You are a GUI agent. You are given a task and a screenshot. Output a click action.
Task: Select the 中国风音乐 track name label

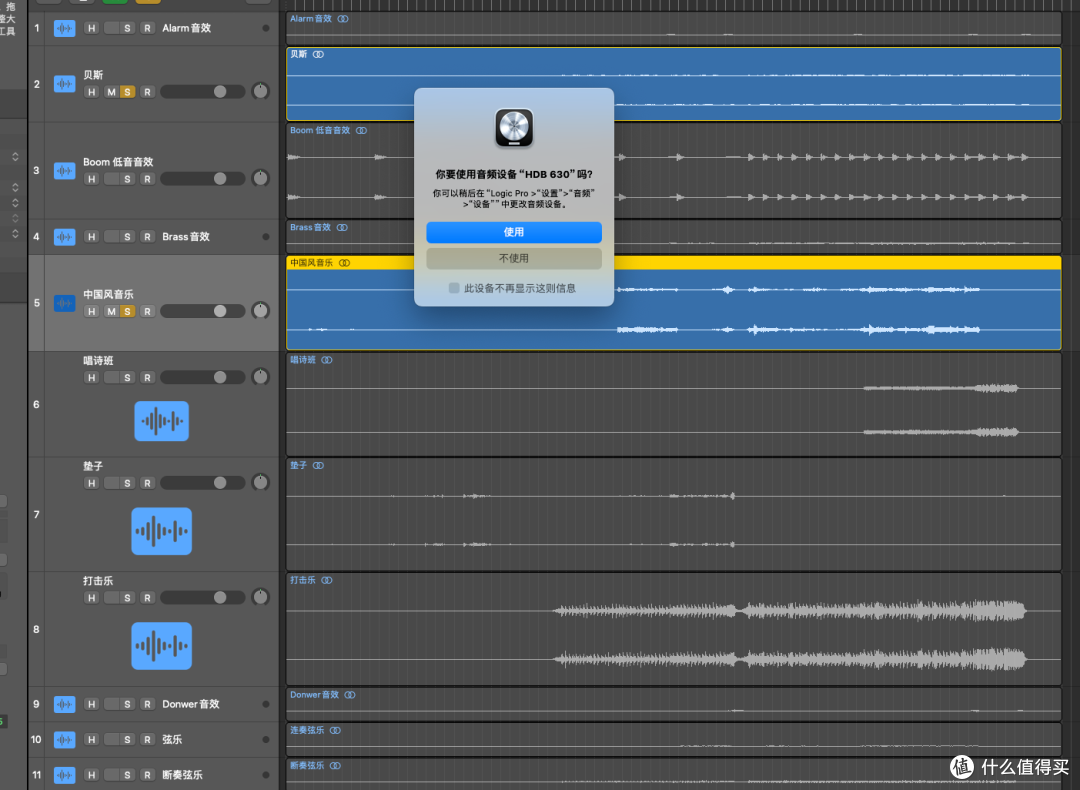[x=108, y=294]
